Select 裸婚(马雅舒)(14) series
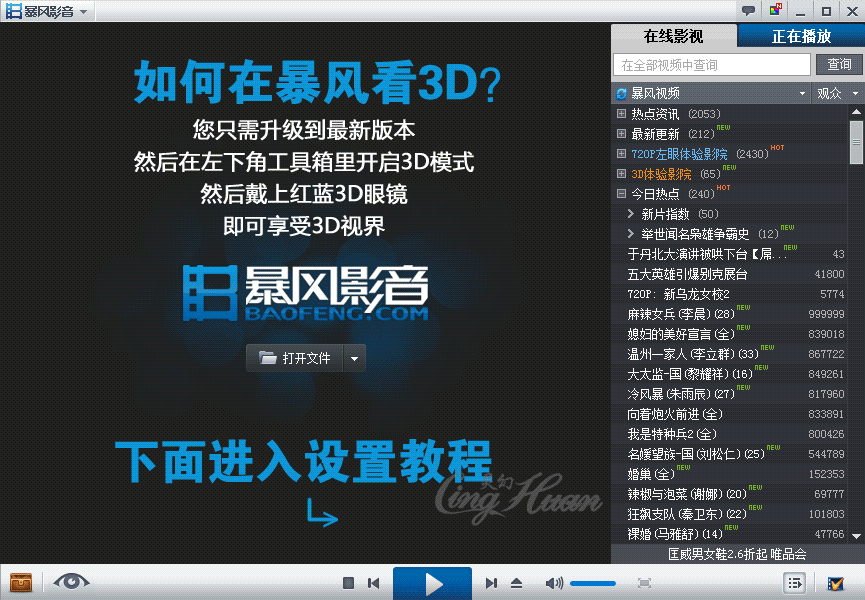The image size is (865, 600). 729,534
